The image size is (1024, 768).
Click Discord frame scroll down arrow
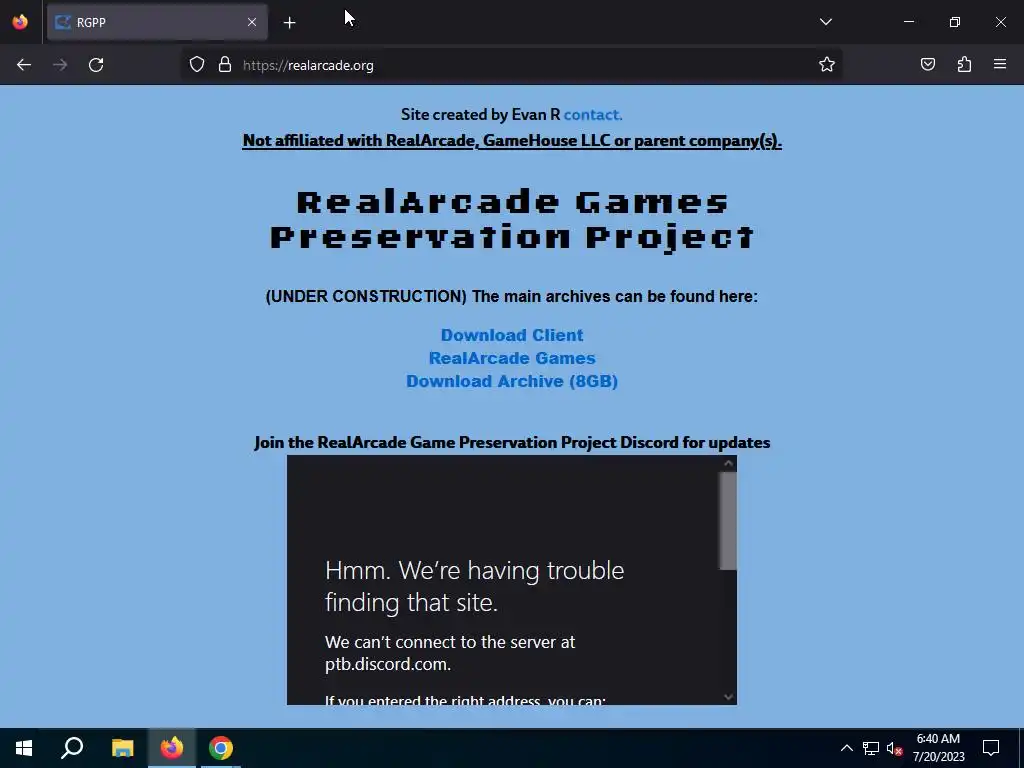tap(728, 697)
